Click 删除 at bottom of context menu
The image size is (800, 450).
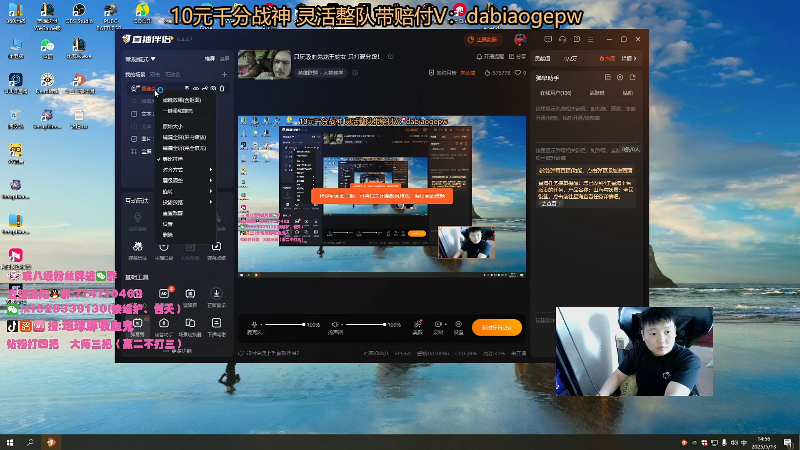pyautogui.click(x=167, y=235)
